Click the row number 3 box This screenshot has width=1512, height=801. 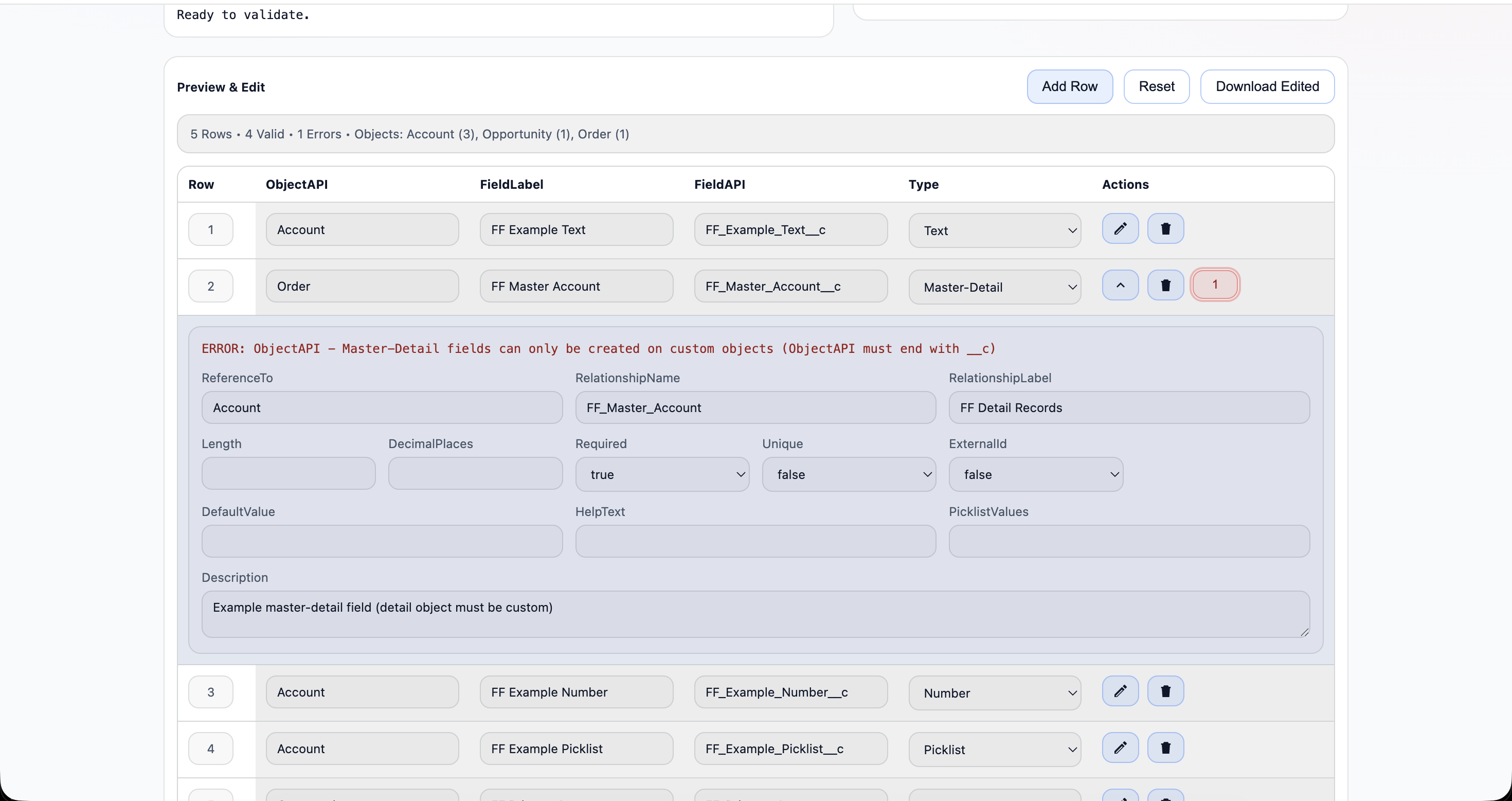pyautogui.click(x=211, y=692)
